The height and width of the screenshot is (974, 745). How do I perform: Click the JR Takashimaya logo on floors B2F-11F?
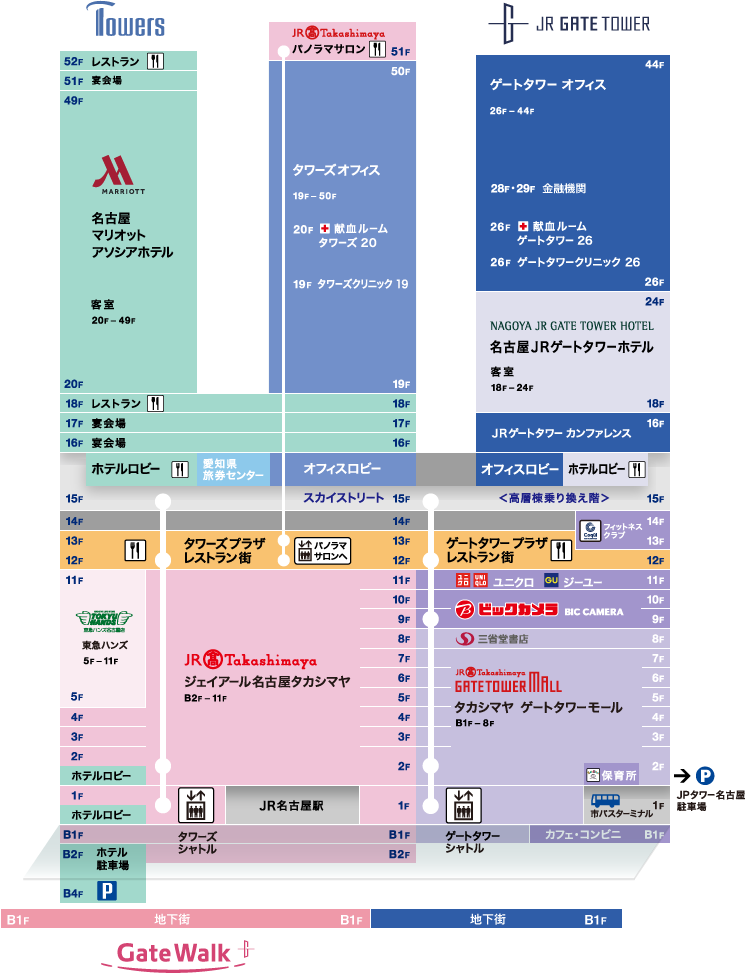click(x=250, y=660)
